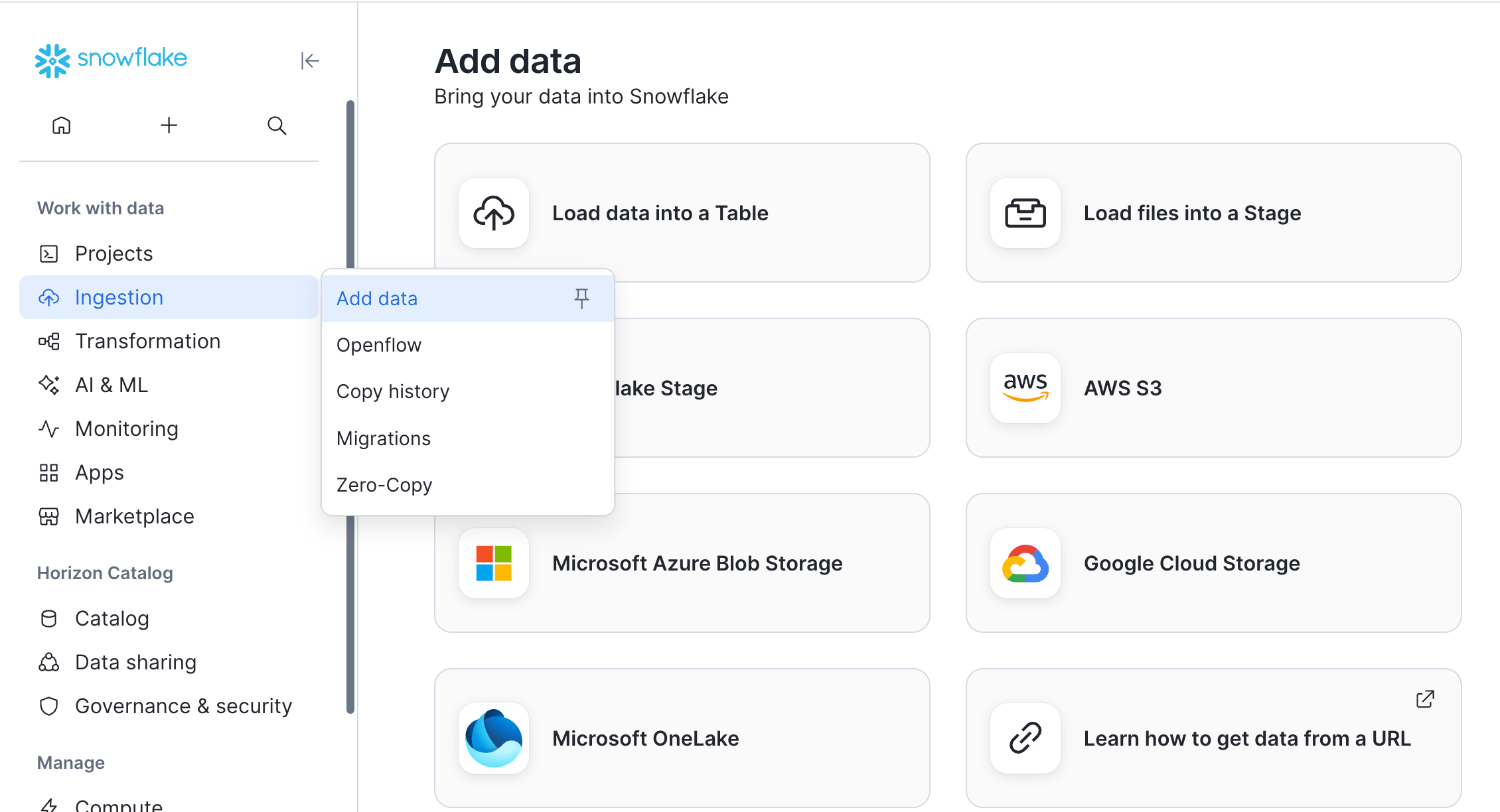Open Catalog under Horizon Catalog

(169, 618)
